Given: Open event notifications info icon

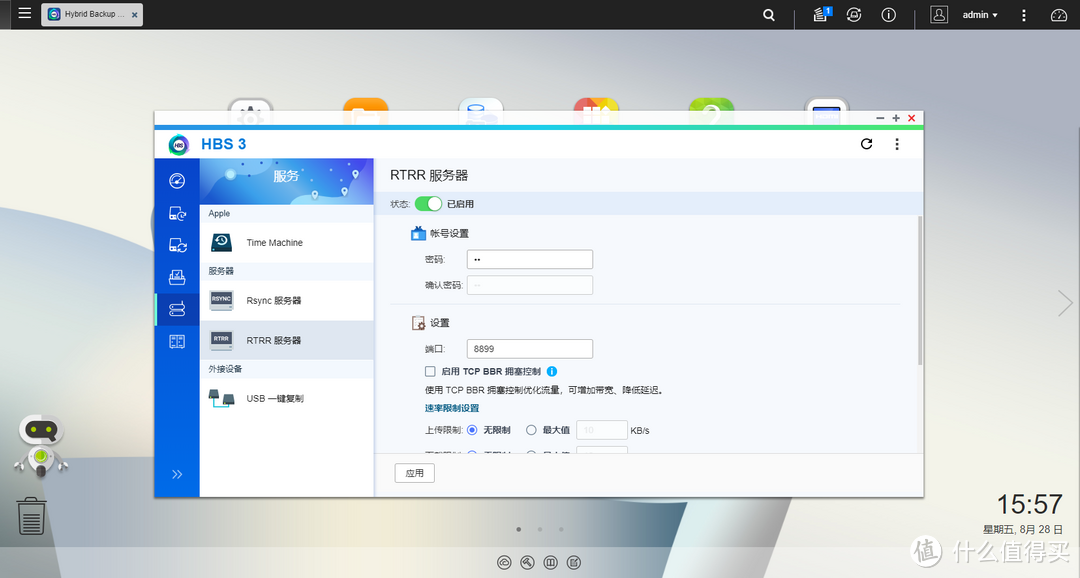Looking at the screenshot, I should (x=889, y=14).
